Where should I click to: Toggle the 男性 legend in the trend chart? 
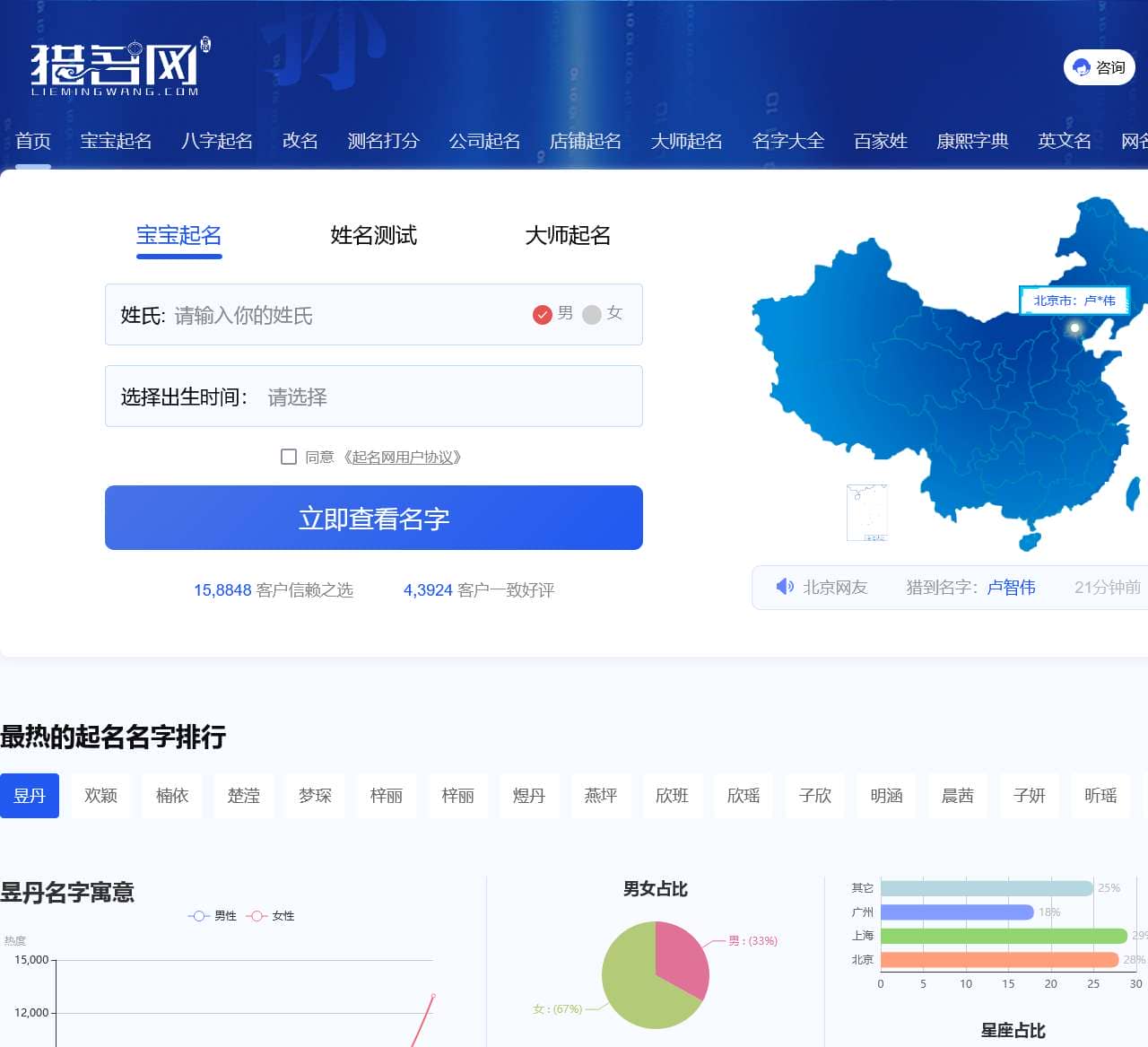pyautogui.click(x=212, y=916)
